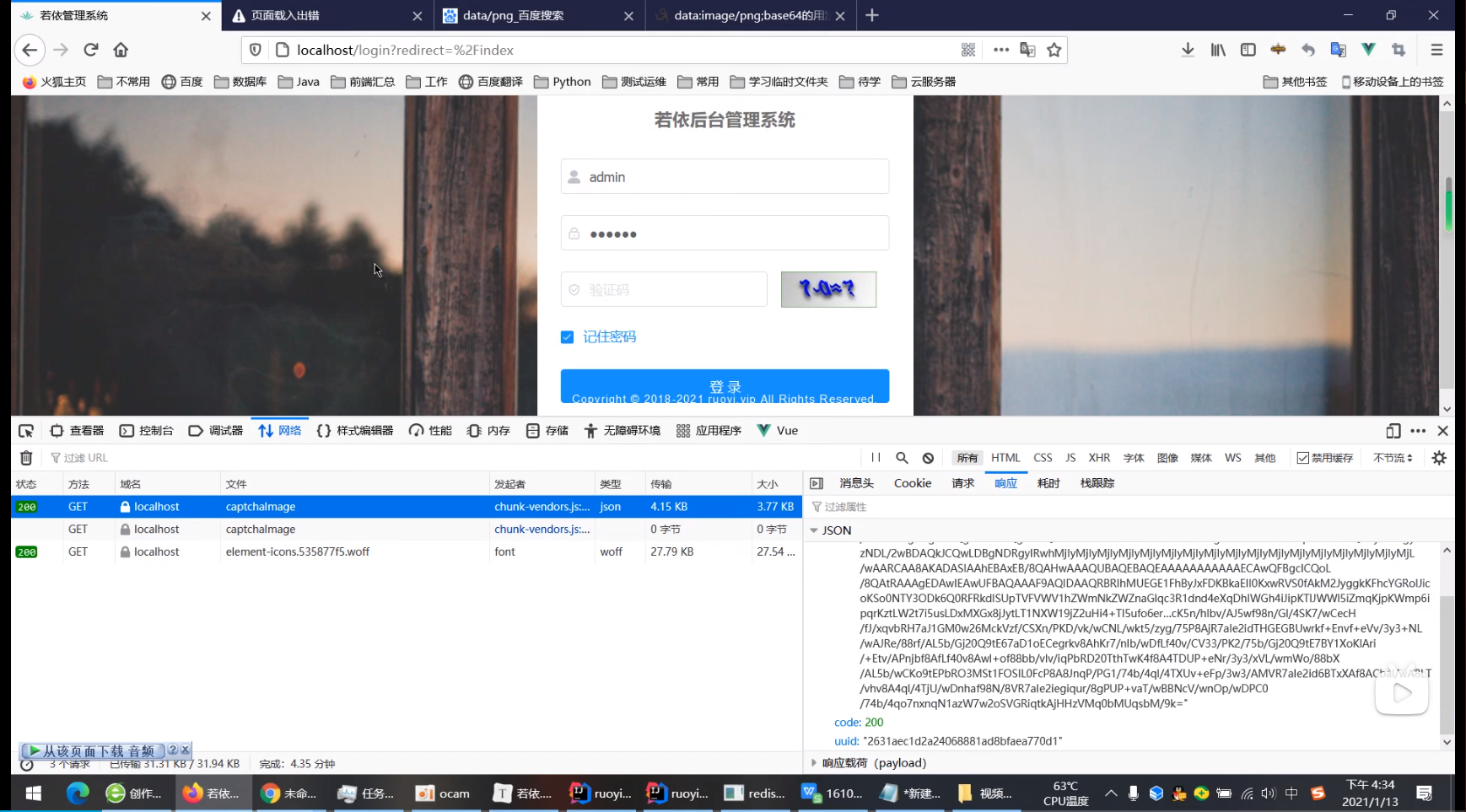
Task: Open the 数据库 bookmarks folder
Action: coord(240,82)
